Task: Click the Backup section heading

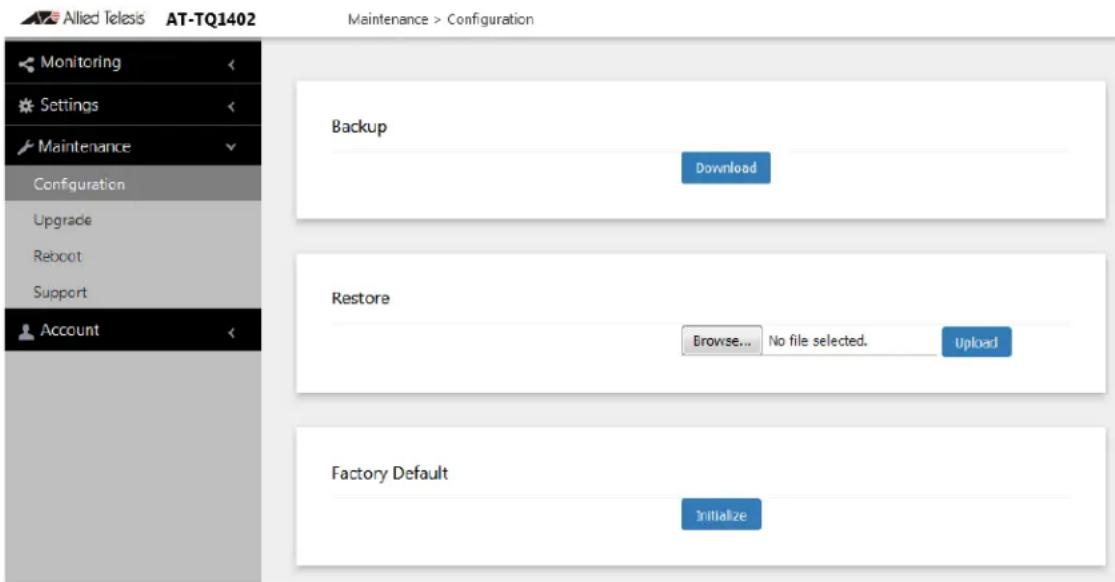Action: click(x=359, y=127)
